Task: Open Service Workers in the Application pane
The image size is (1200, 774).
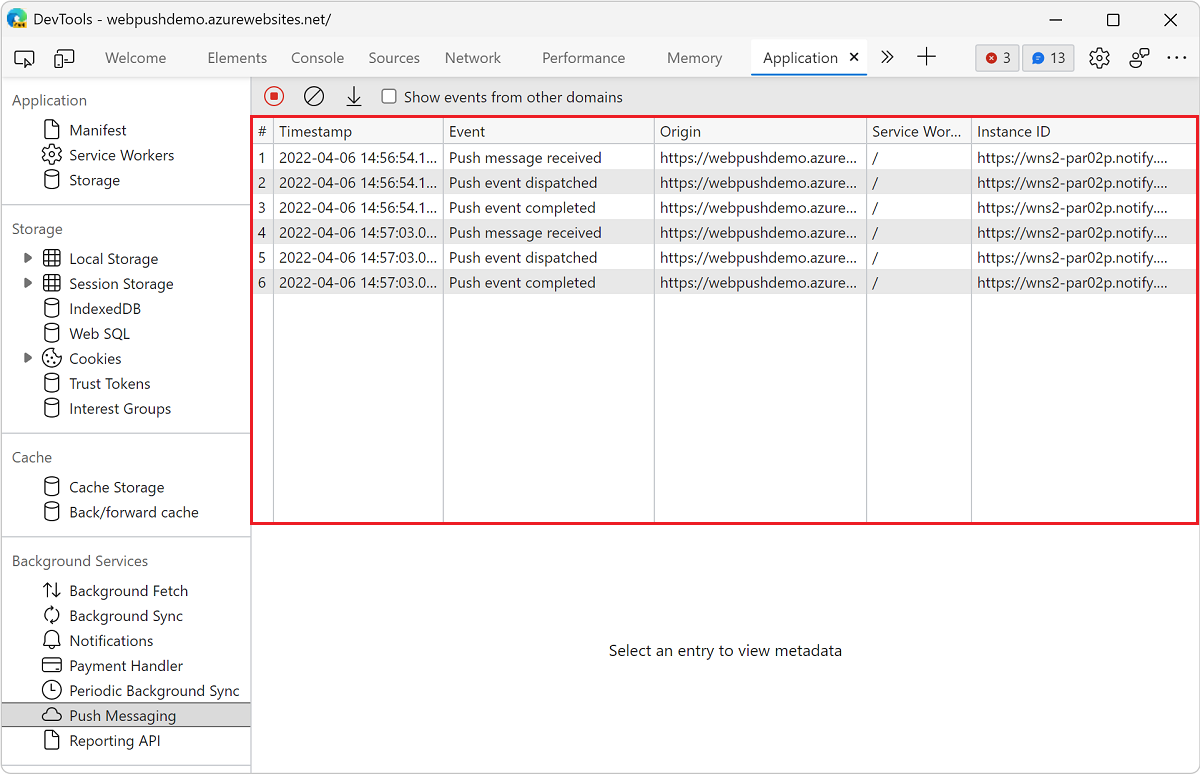Action: pyautogui.click(x=121, y=154)
